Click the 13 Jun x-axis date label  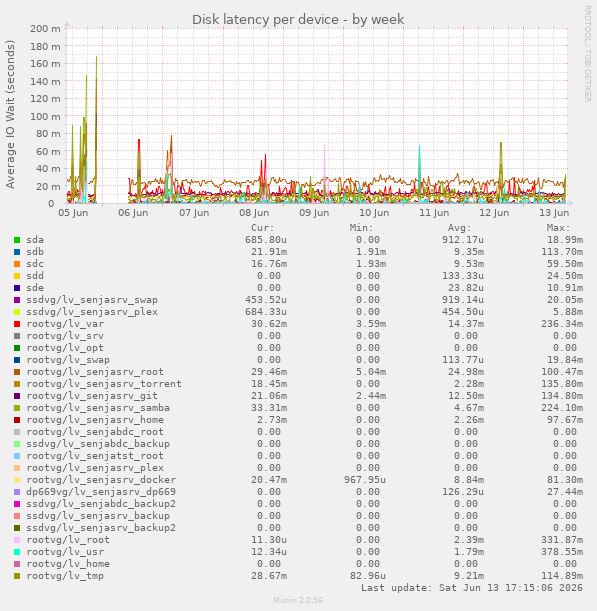click(554, 213)
